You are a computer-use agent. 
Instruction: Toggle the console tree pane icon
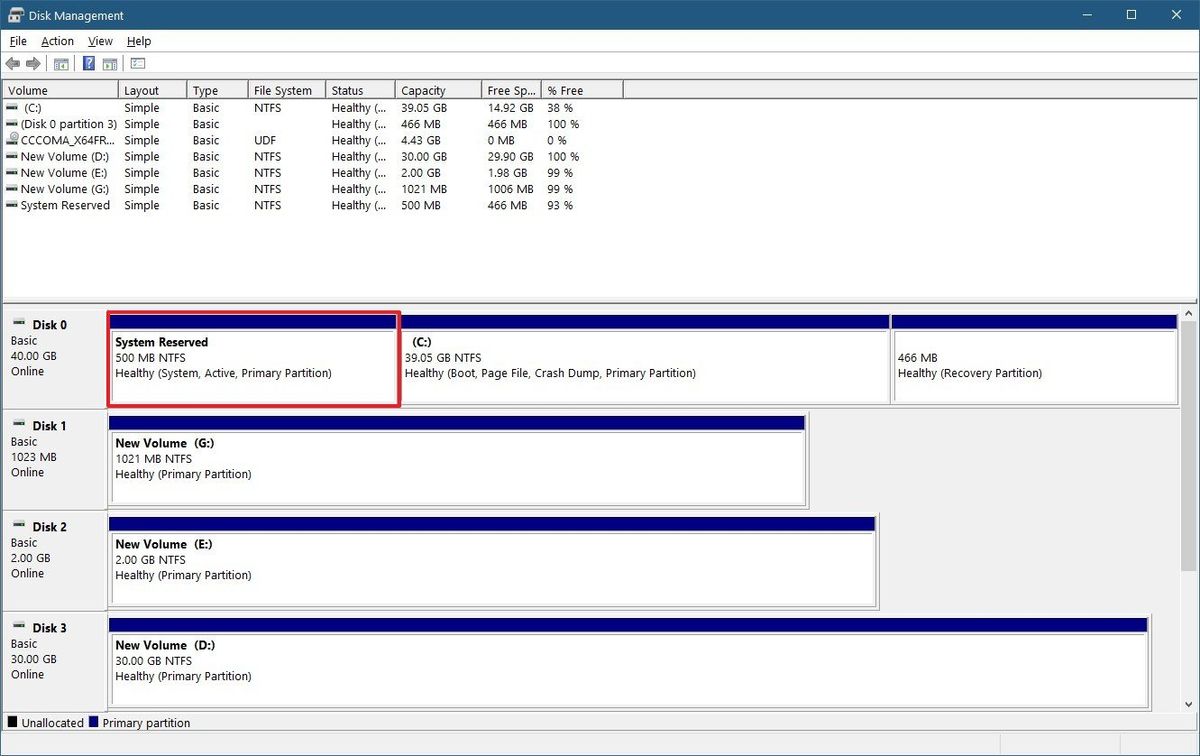pos(61,63)
